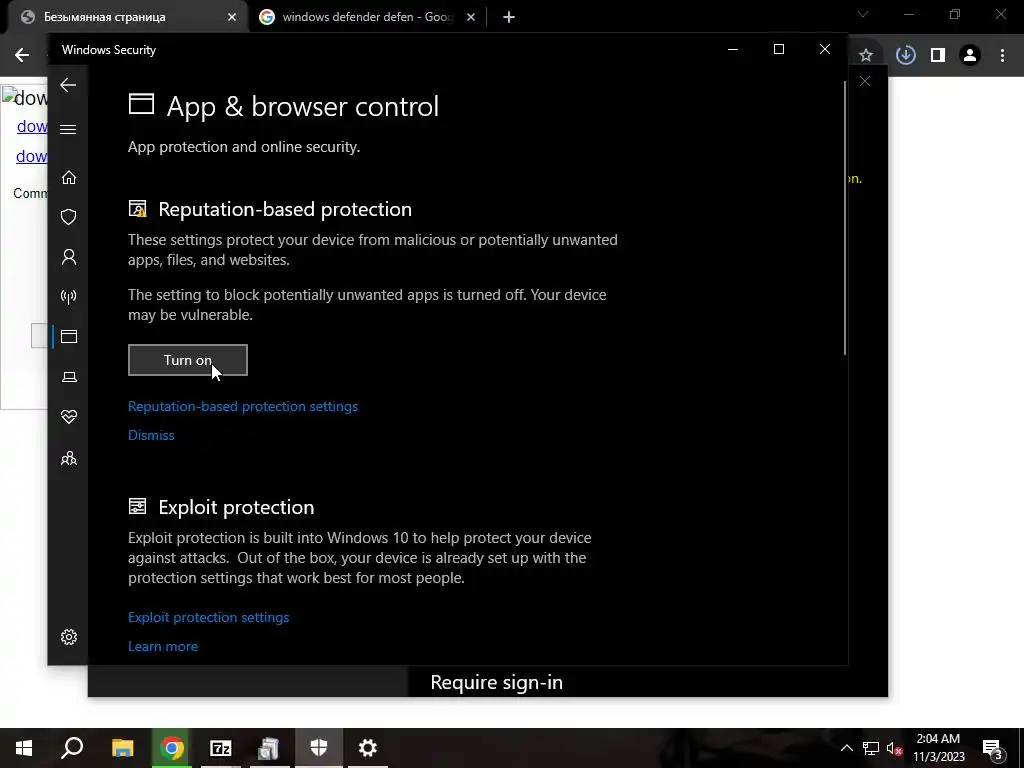Open the network tray icon

click(871, 748)
